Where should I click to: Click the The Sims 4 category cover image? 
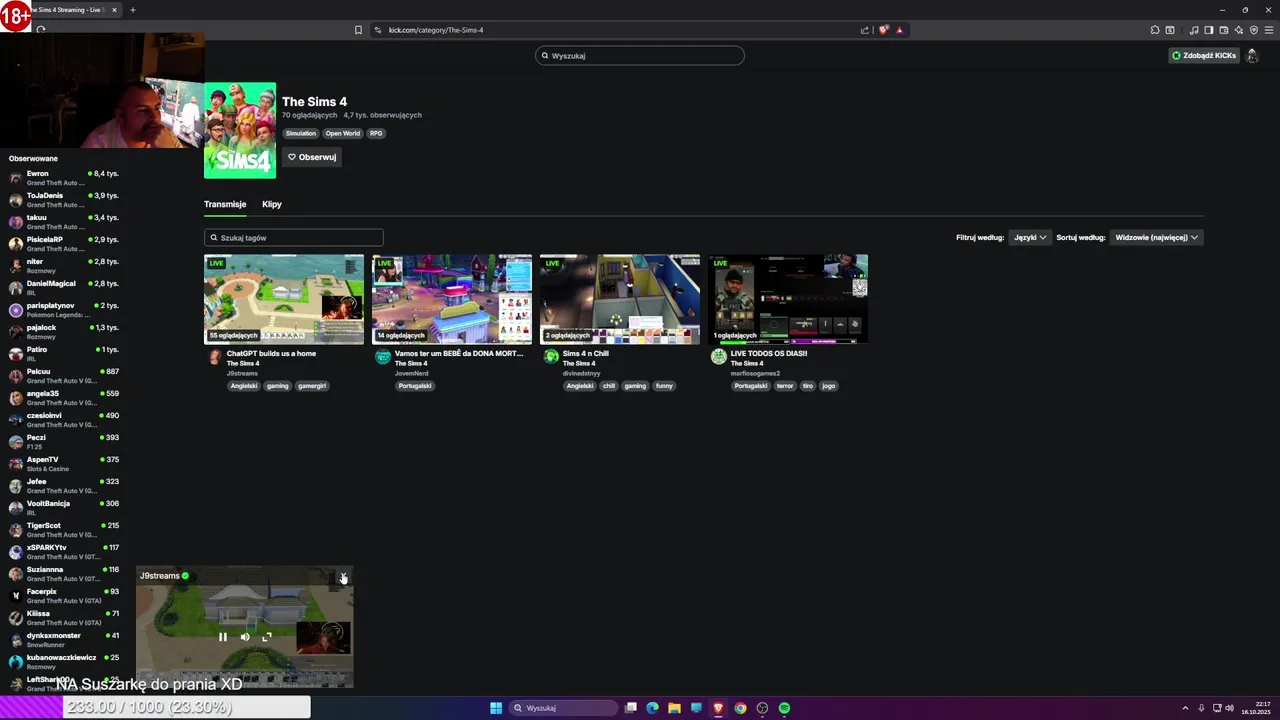pos(240,130)
